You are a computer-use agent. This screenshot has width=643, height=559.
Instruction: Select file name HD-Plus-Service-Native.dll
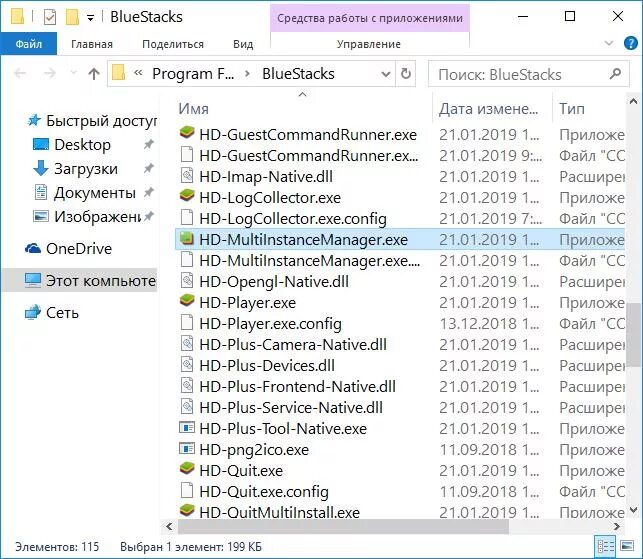click(x=291, y=407)
